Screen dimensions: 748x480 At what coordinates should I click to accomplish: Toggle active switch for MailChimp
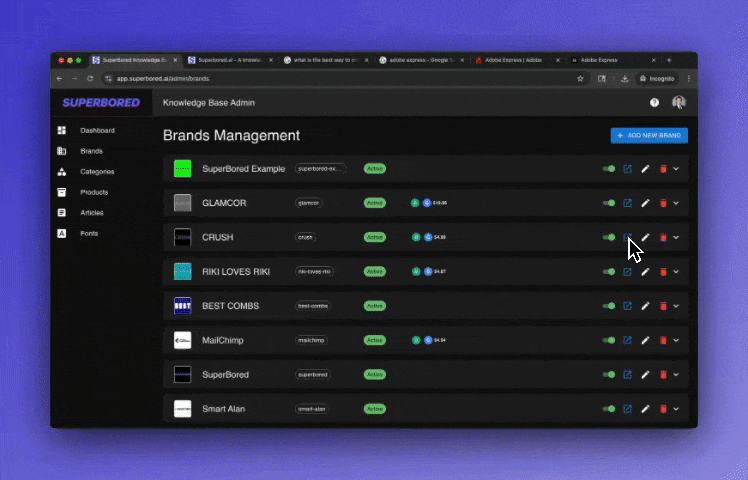pos(609,341)
